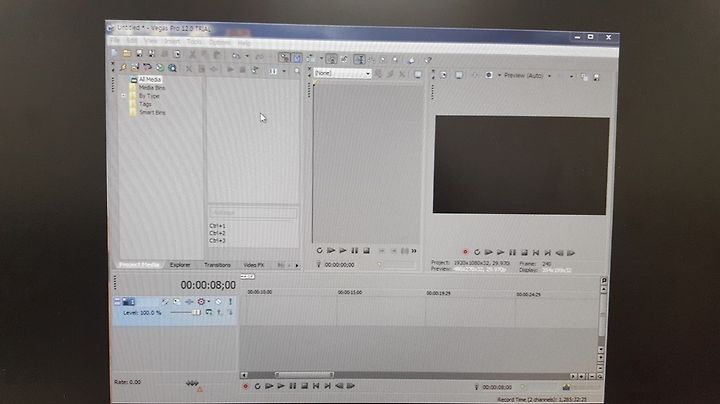Click Save Snapshot to File icon
The width and height of the screenshot is (720, 404).
[x=596, y=78]
